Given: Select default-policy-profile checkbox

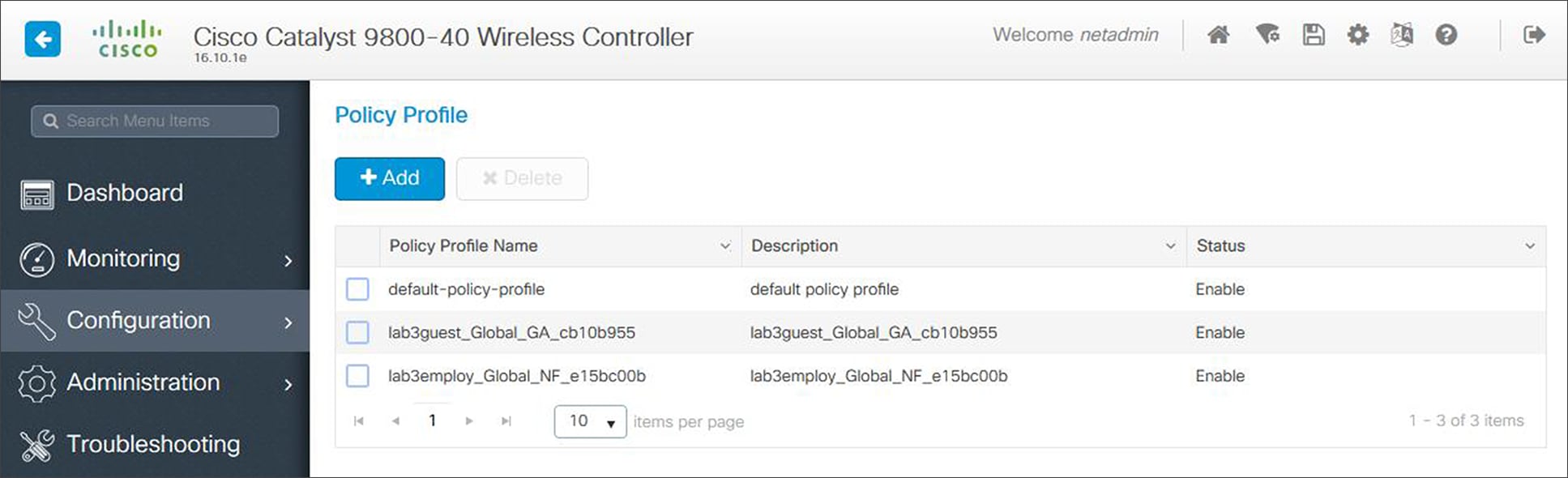Looking at the screenshot, I should [x=357, y=289].
